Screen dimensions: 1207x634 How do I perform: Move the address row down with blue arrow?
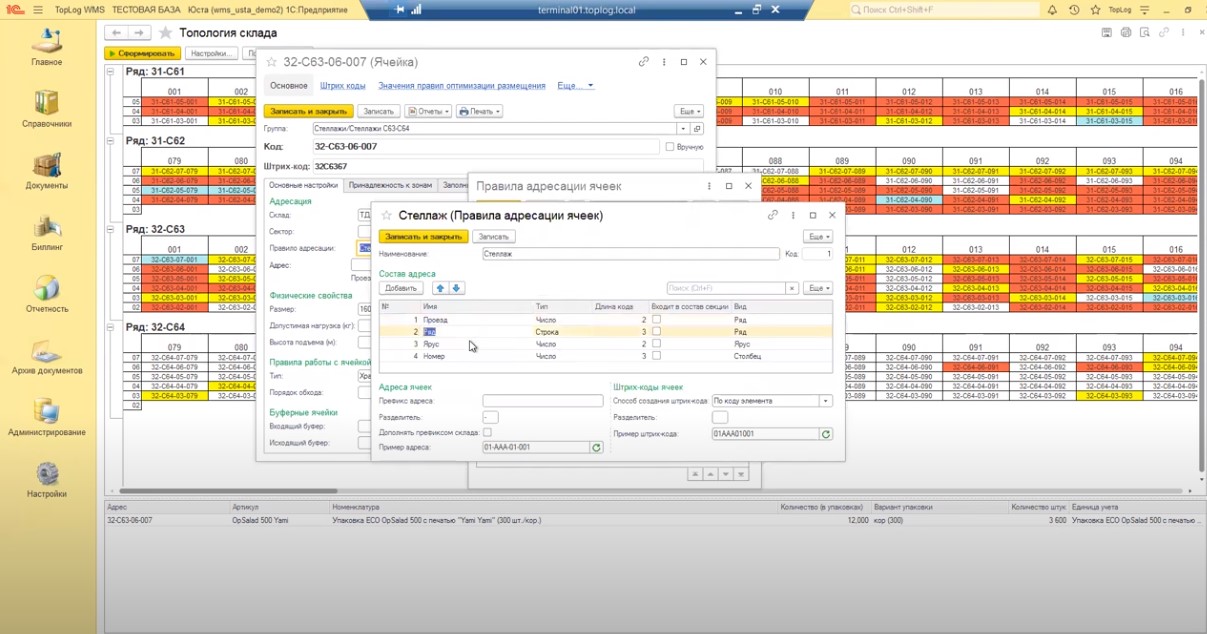[x=457, y=288]
